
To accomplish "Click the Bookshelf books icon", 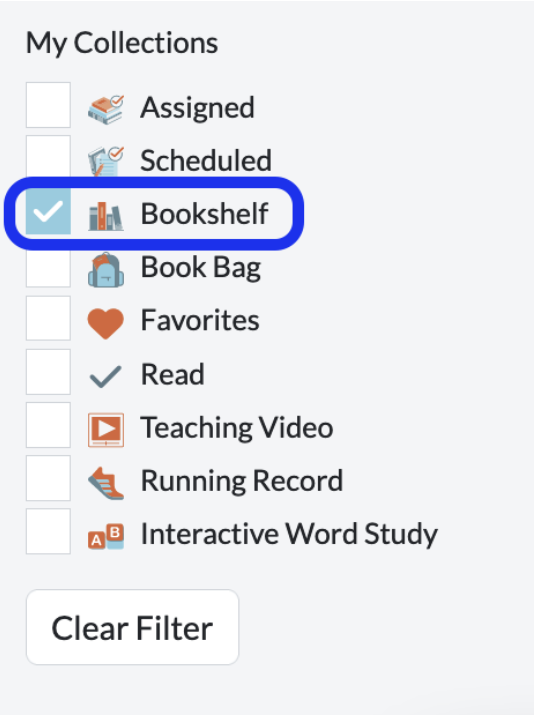I will coord(106,215).
